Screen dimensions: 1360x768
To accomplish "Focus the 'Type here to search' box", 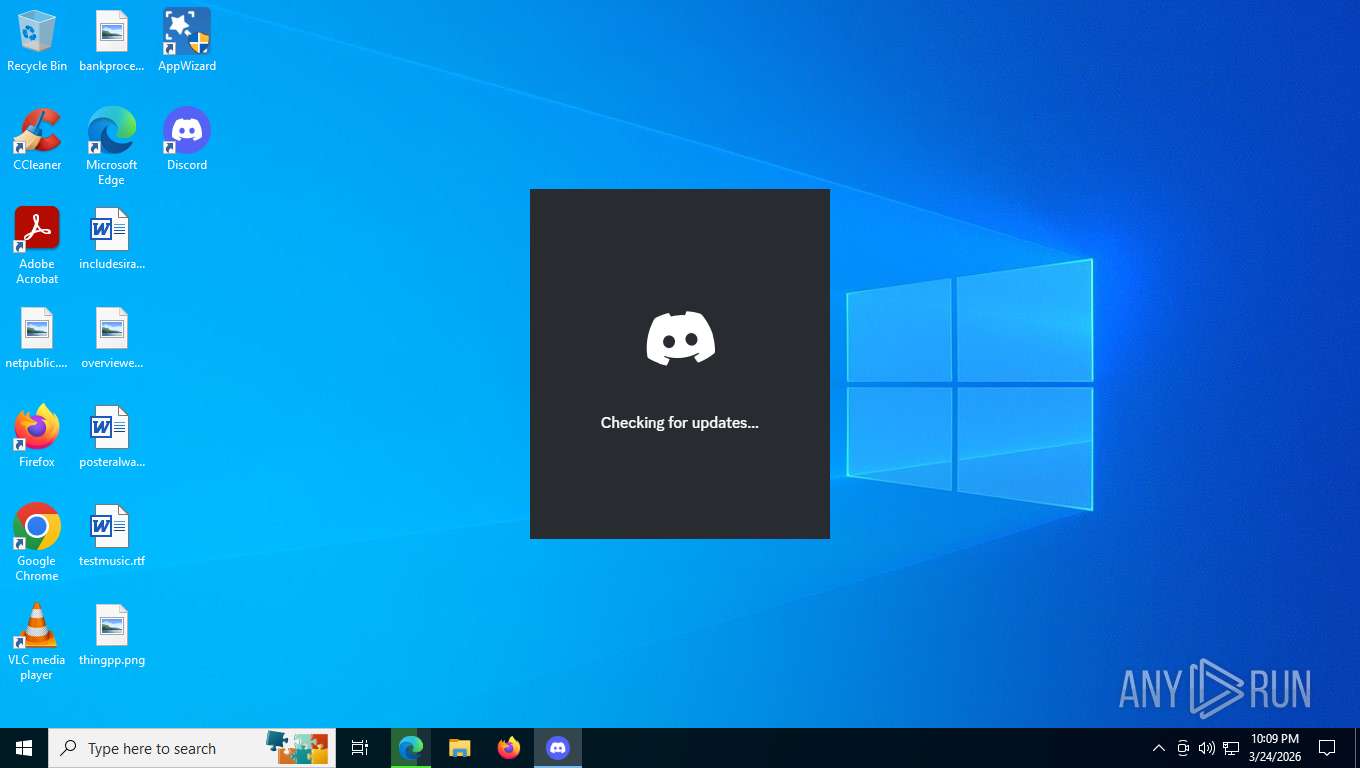I will point(192,748).
